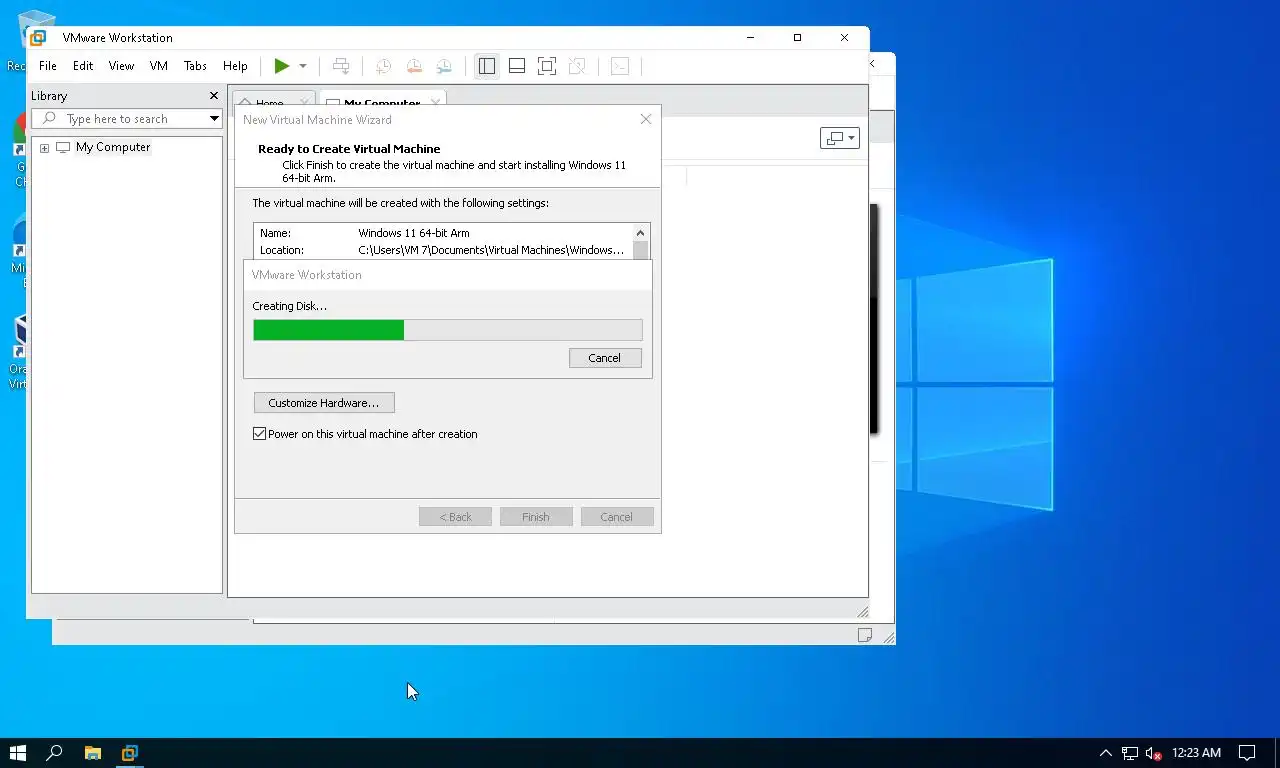Click the note icon on background window
1280x768 pixels.
(x=865, y=635)
